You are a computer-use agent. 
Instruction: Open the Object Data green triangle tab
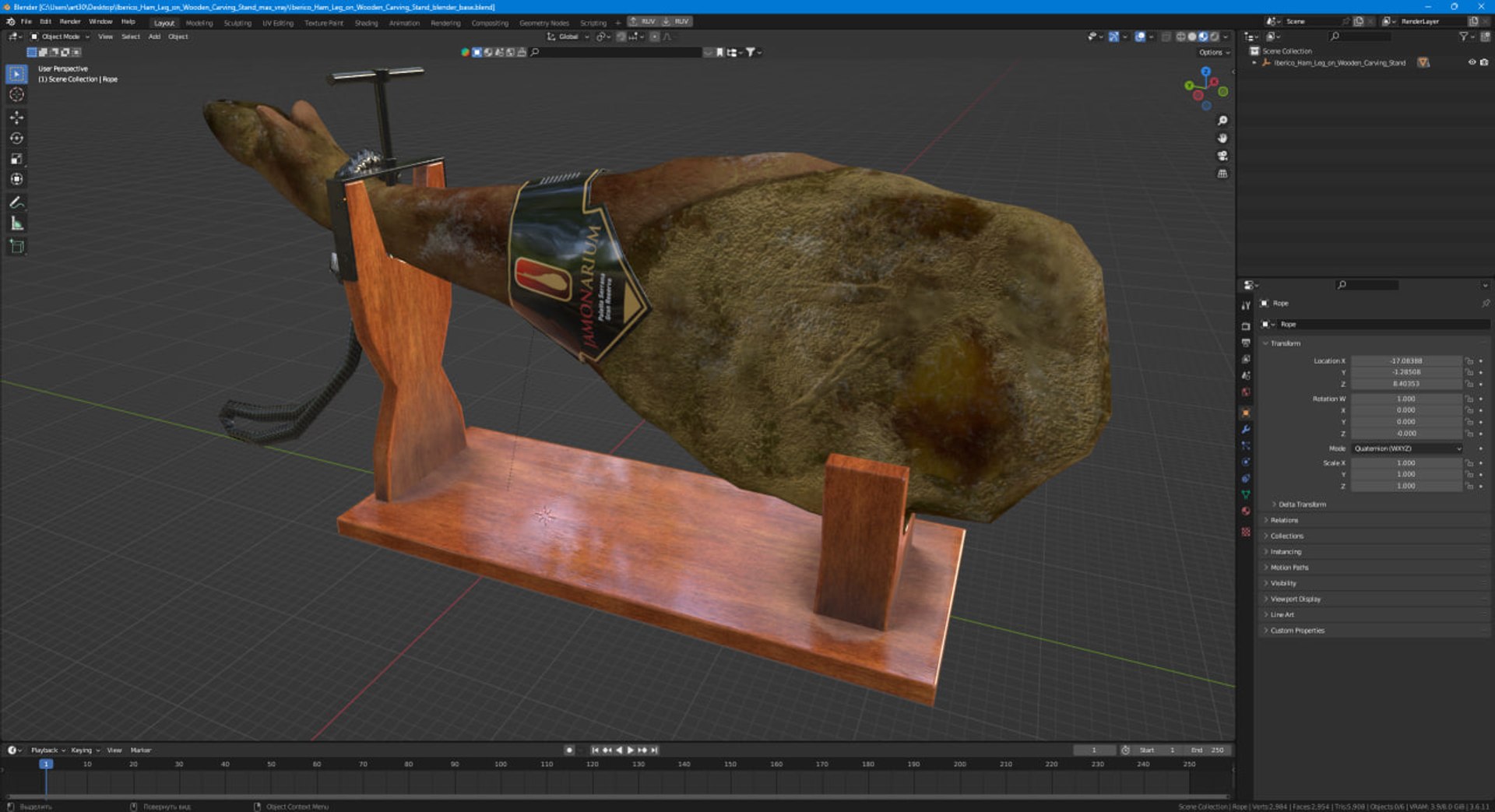pyautogui.click(x=1246, y=494)
